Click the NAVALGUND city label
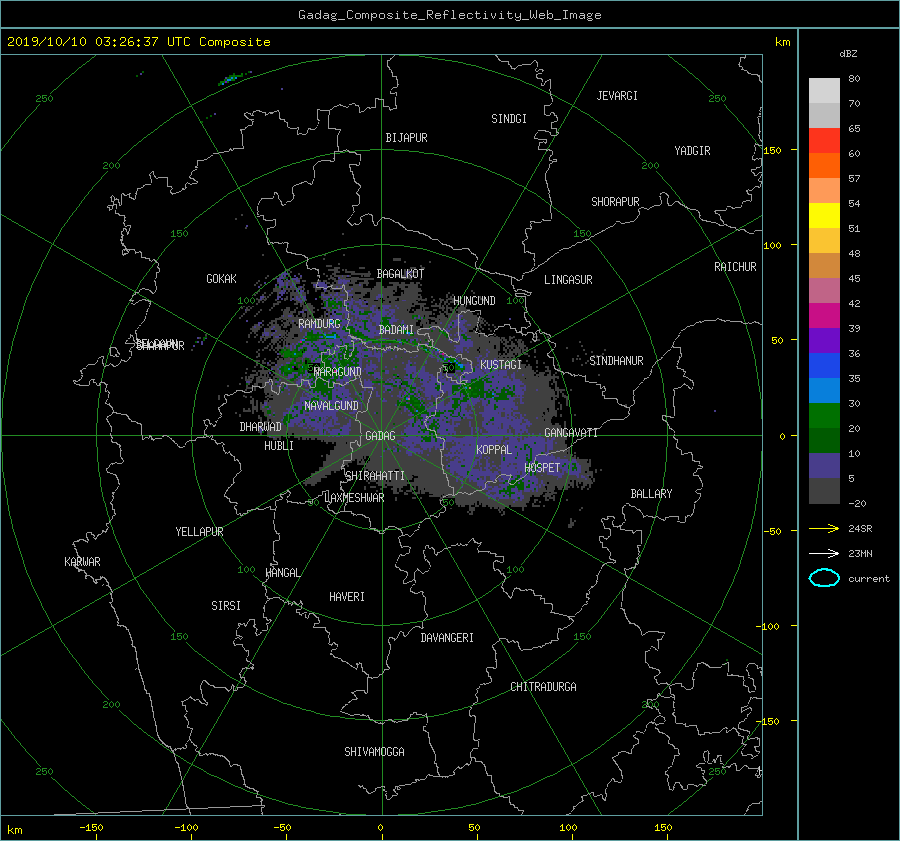This screenshot has height=841, width=900. point(331,406)
